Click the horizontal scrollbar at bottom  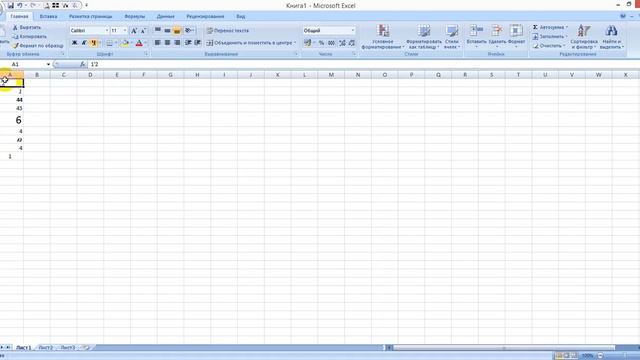[504, 348]
